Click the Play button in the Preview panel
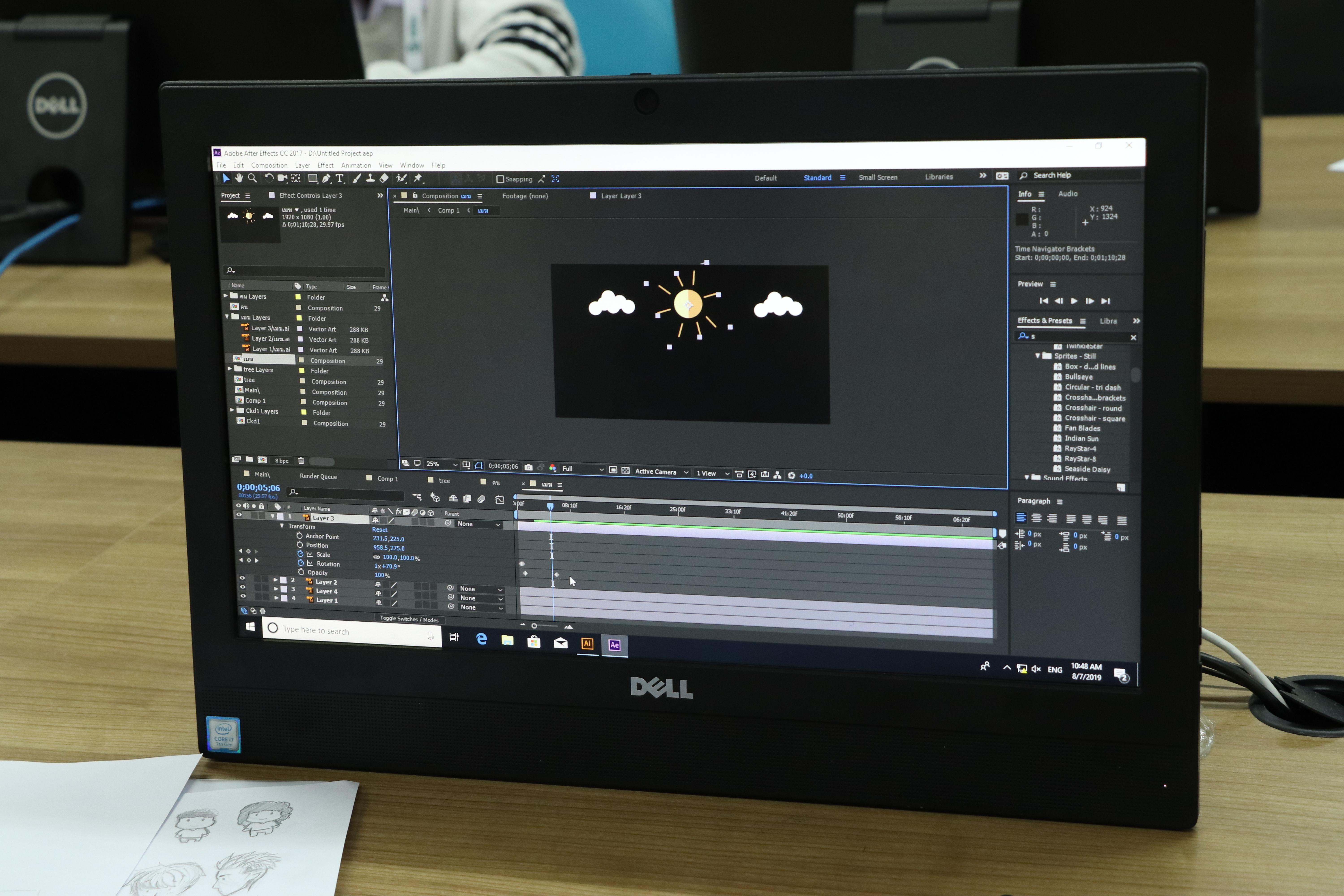Screen dimensions: 1344x896 click(x=1074, y=301)
